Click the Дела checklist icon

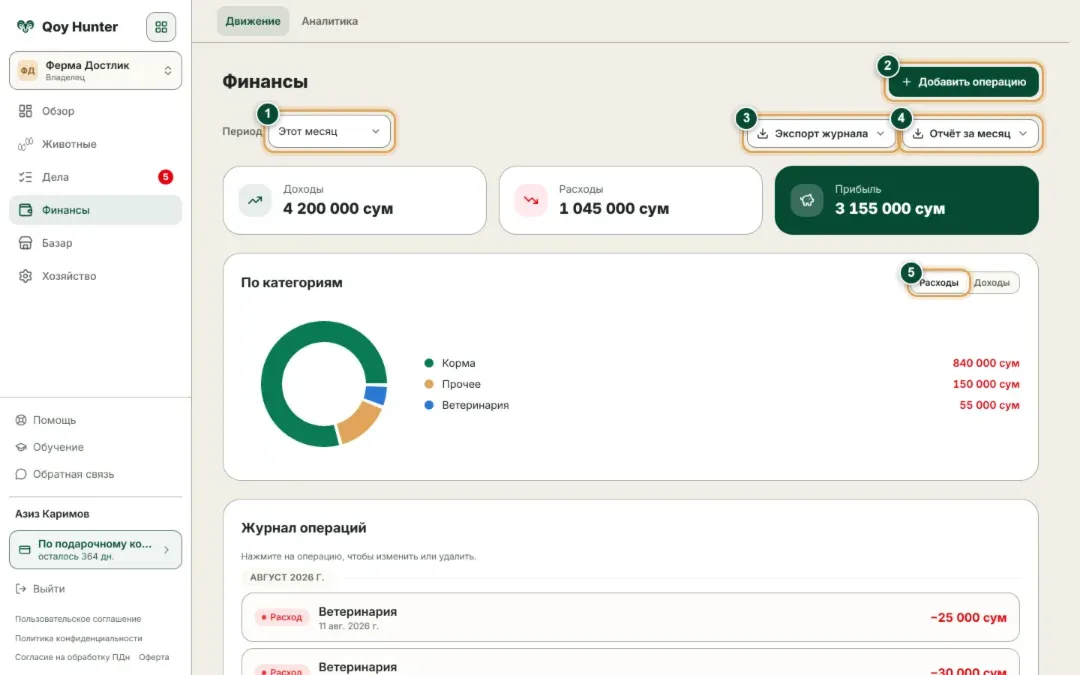coord(25,177)
